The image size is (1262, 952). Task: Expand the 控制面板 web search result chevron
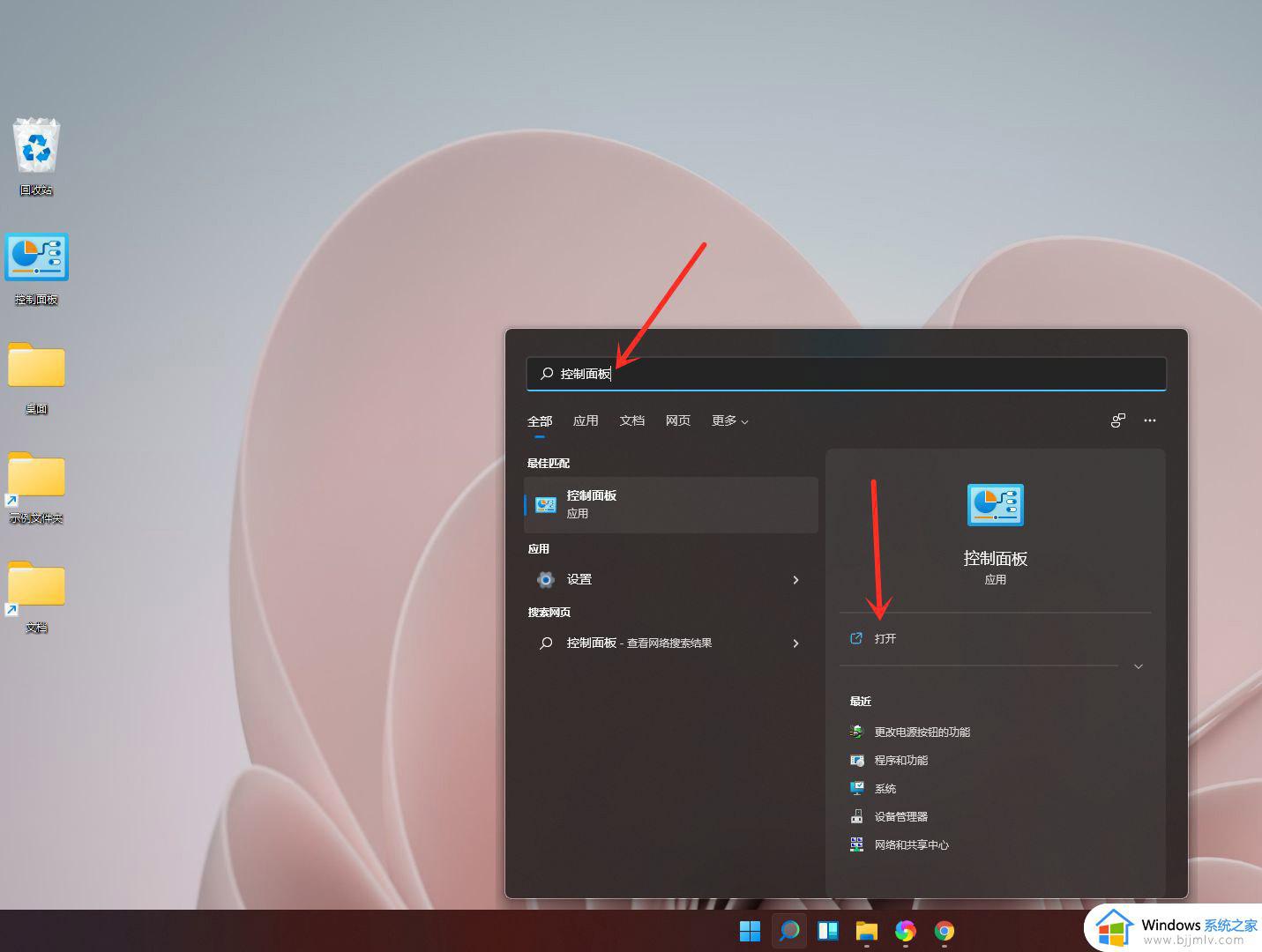[x=795, y=643]
